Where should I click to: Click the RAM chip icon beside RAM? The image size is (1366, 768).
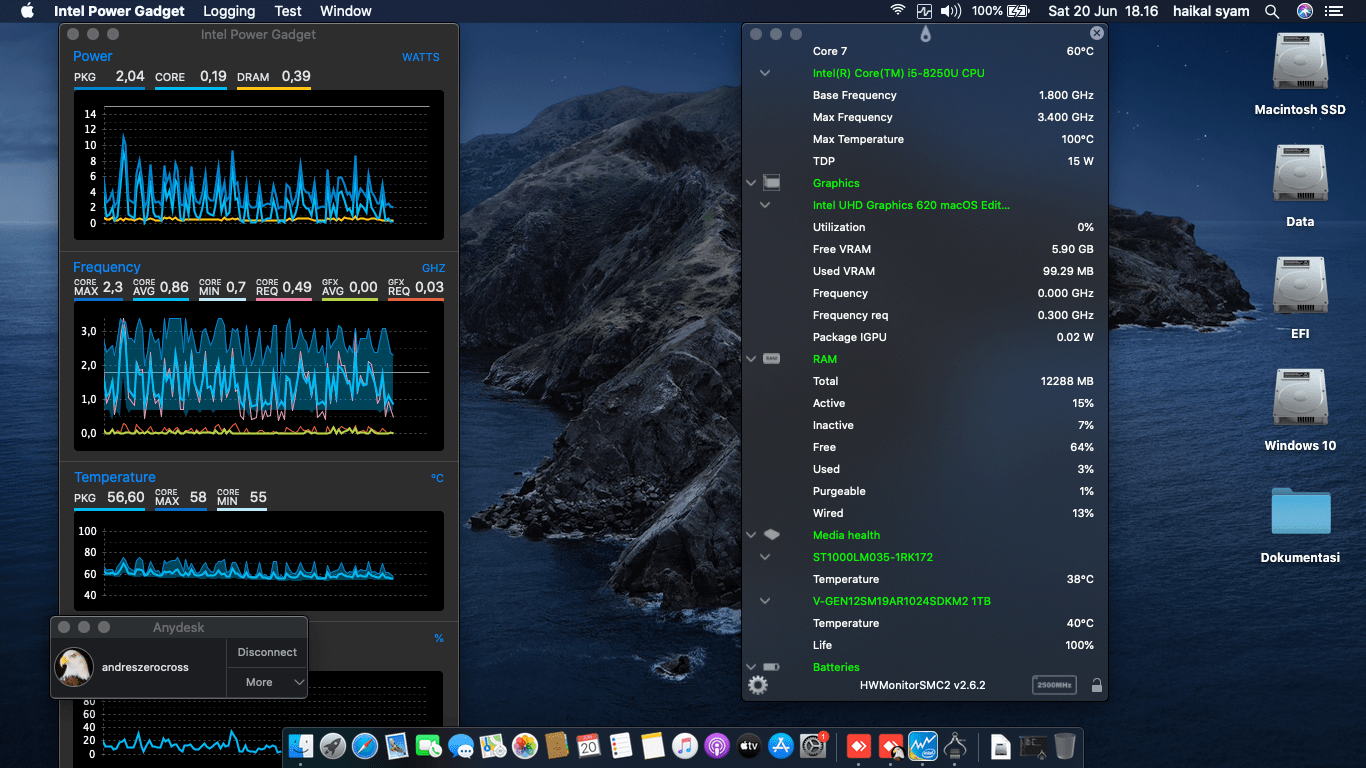pos(771,358)
